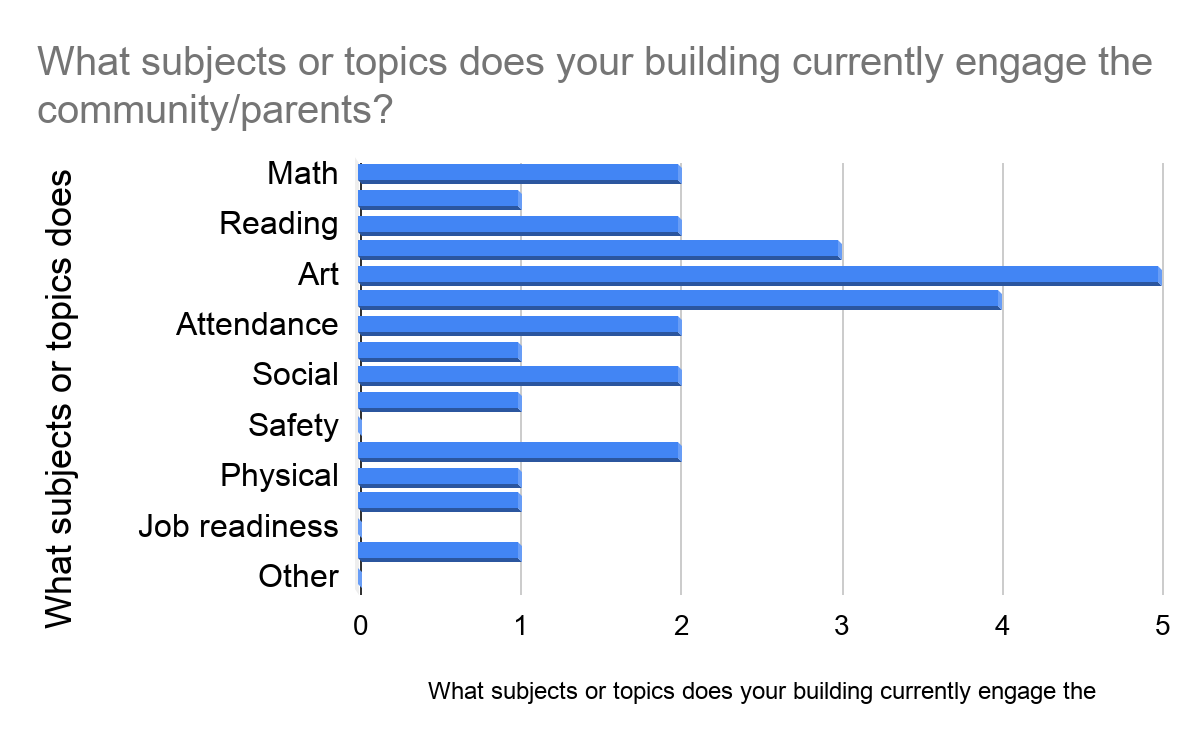The image size is (1200, 742).
Task: Click the axis tick value 3
Action: pos(842,626)
